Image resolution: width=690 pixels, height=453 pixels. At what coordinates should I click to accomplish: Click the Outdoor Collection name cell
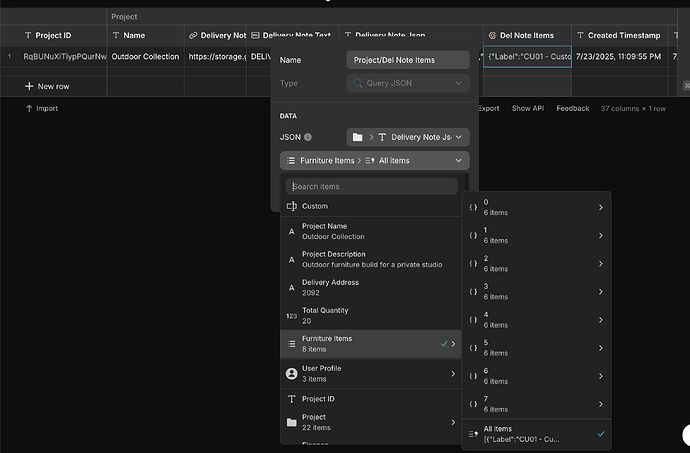coord(145,56)
